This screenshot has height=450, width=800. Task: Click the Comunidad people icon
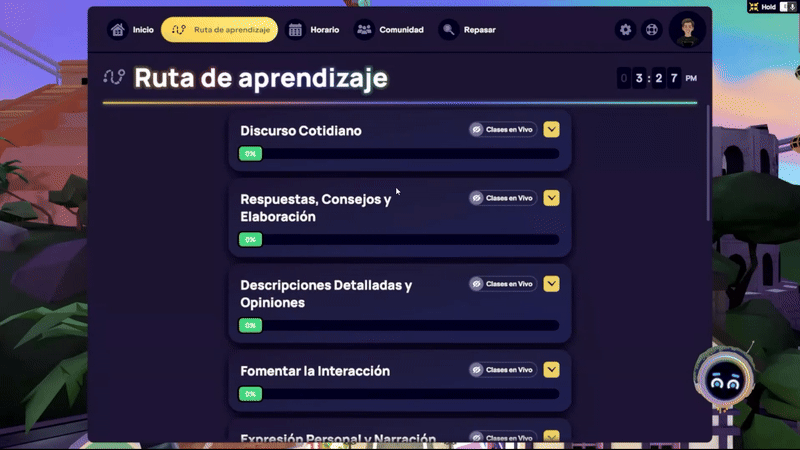(364, 30)
